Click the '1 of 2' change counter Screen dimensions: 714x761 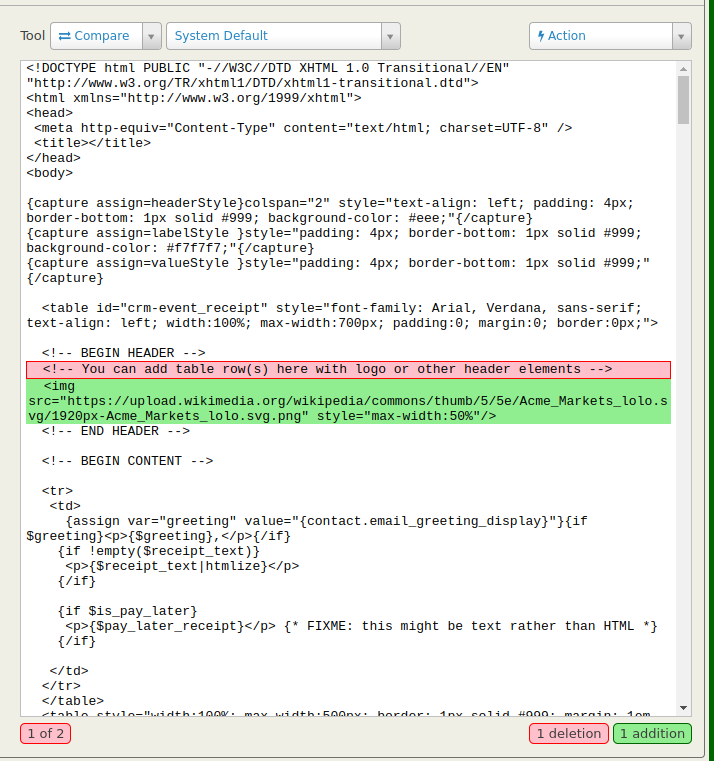click(x=45, y=733)
